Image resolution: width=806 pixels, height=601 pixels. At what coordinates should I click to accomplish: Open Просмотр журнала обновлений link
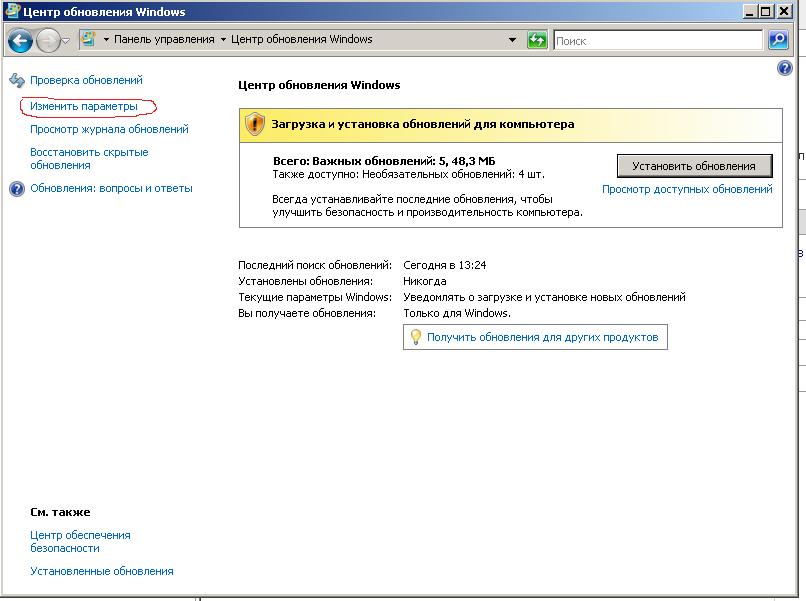click(109, 129)
